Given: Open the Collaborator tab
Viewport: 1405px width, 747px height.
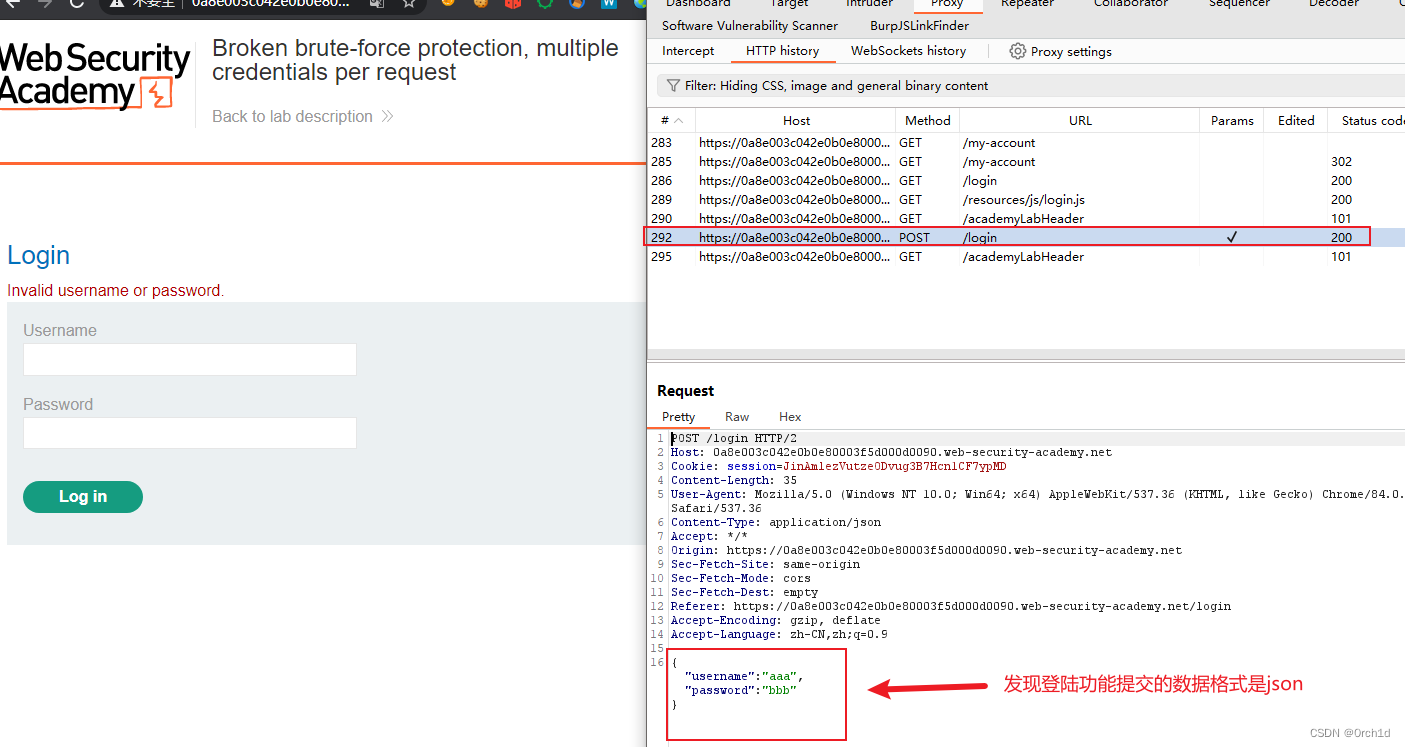Looking at the screenshot, I should [1130, 4].
